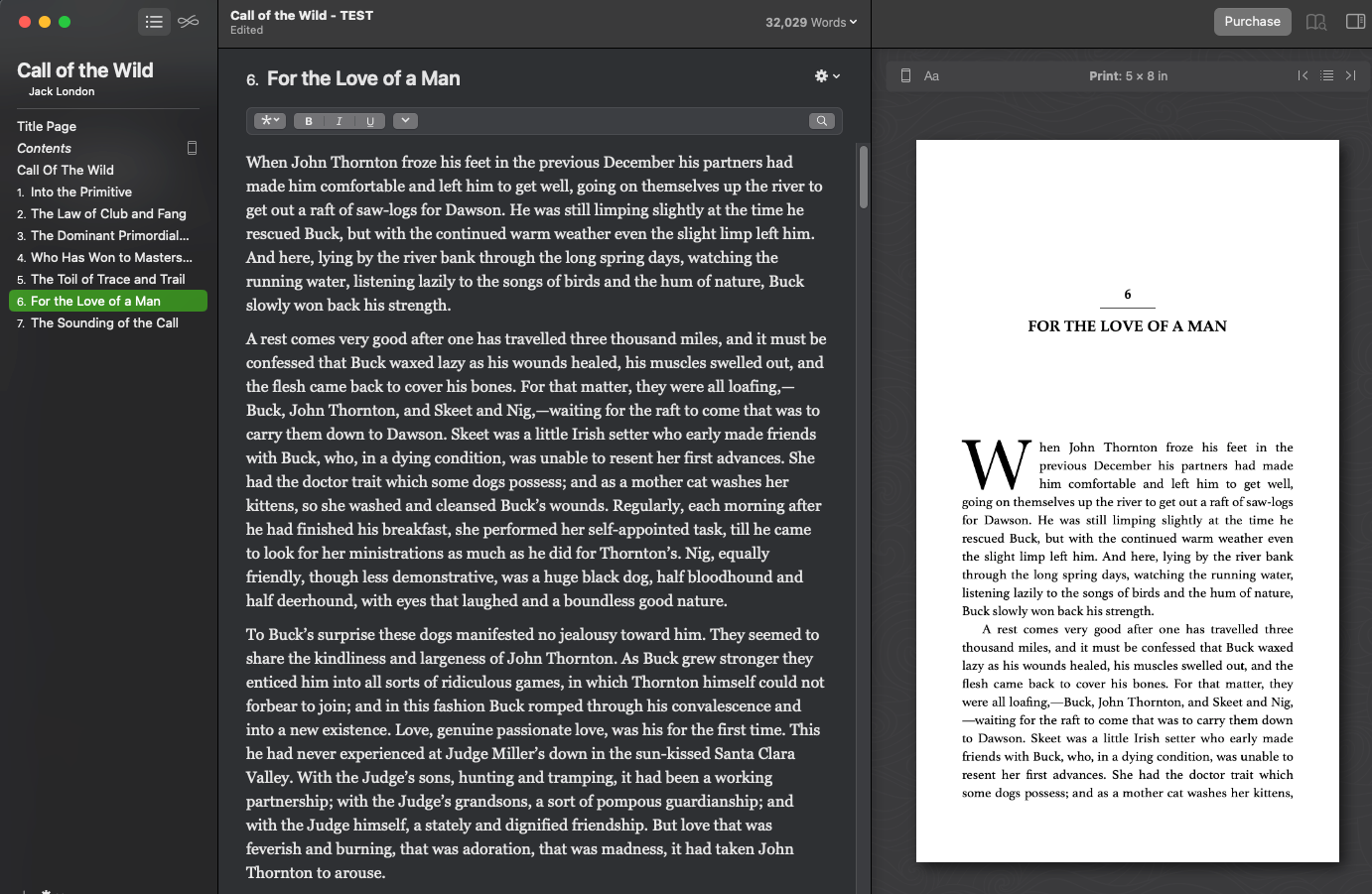1372x894 pixels.
Task: Select the Title Page entry in the sidebar
Action: [x=46, y=126]
